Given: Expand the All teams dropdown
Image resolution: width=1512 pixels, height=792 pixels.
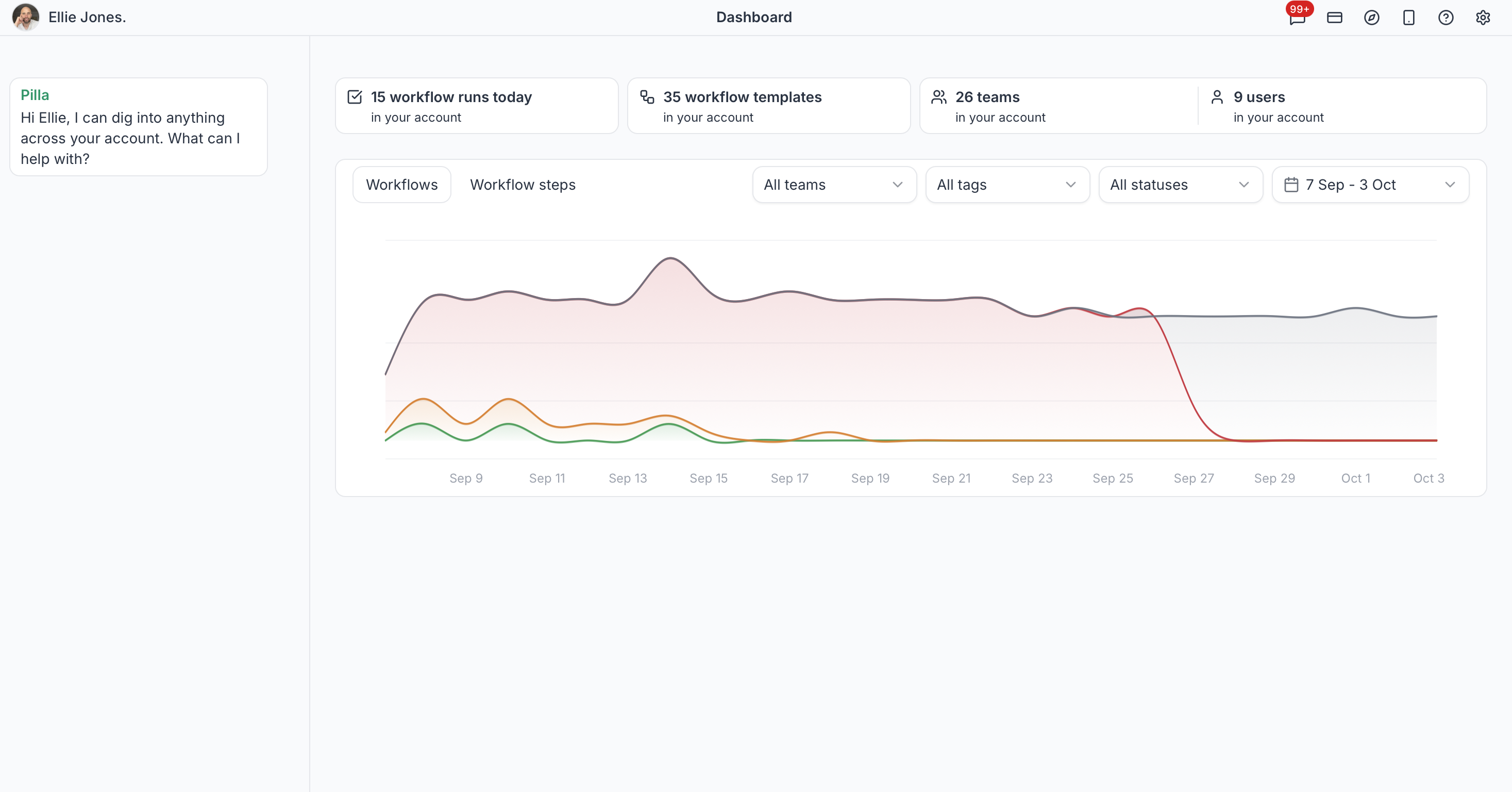Looking at the screenshot, I should click(834, 185).
